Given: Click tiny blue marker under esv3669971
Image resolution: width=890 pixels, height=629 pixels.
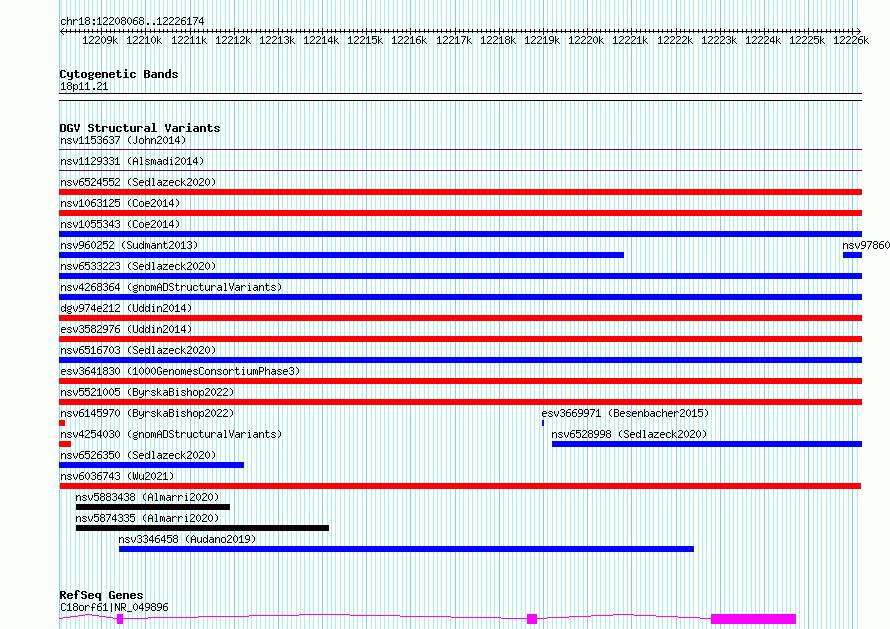Looking at the screenshot, I should tap(543, 423).
